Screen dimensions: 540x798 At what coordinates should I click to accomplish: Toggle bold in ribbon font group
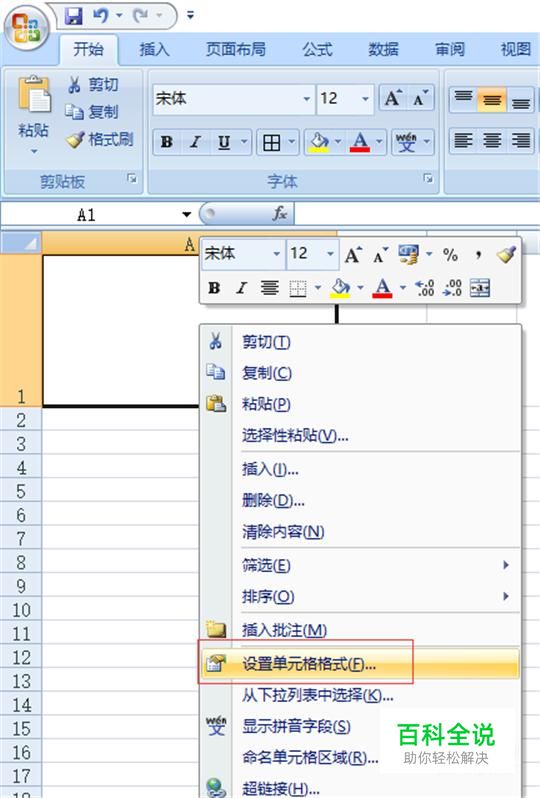[166, 142]
